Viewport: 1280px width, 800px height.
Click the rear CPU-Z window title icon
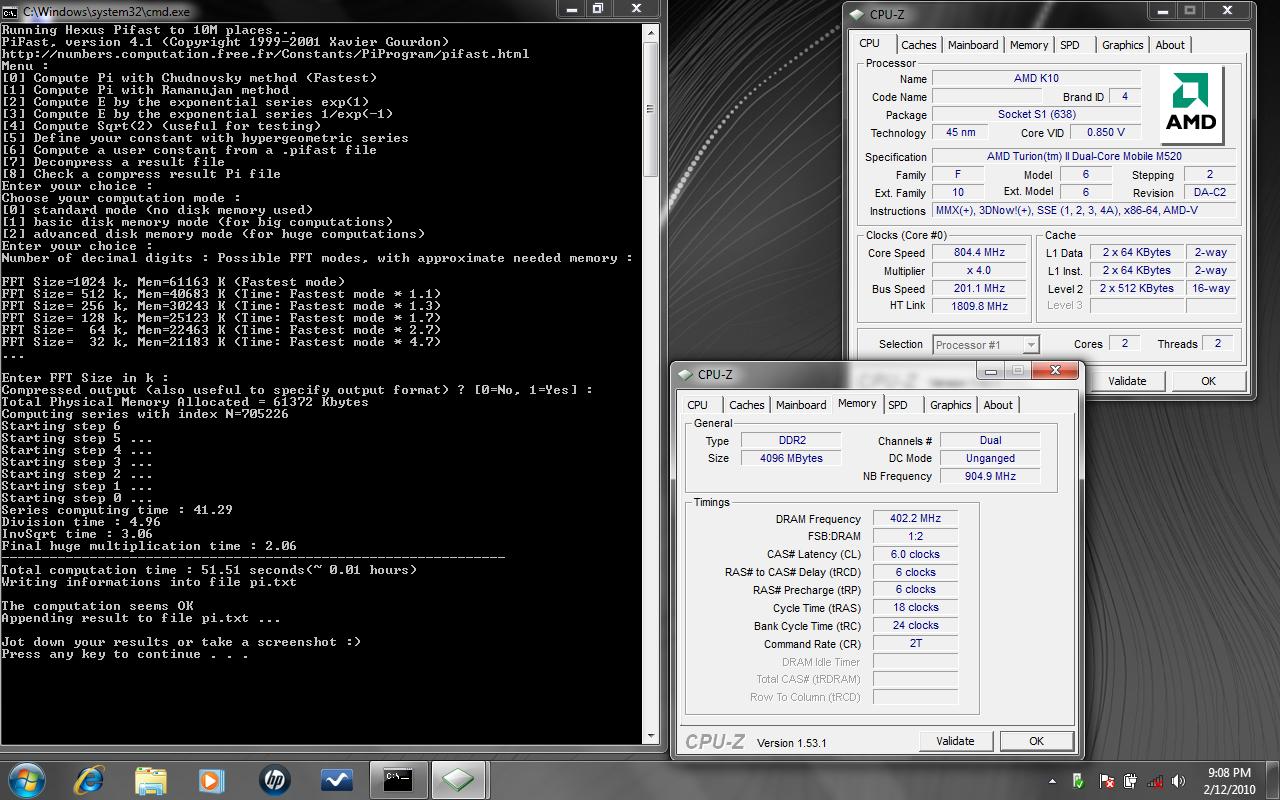tap(857, 14)
